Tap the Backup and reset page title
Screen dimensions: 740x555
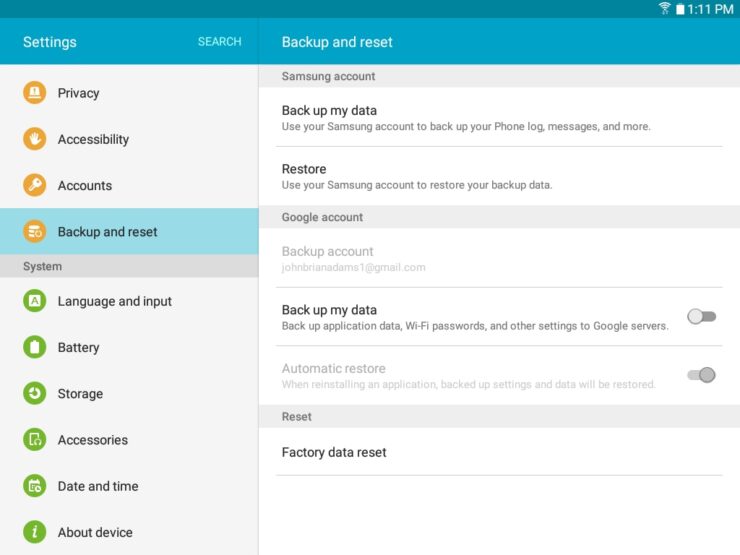click(x=337, y=42)
